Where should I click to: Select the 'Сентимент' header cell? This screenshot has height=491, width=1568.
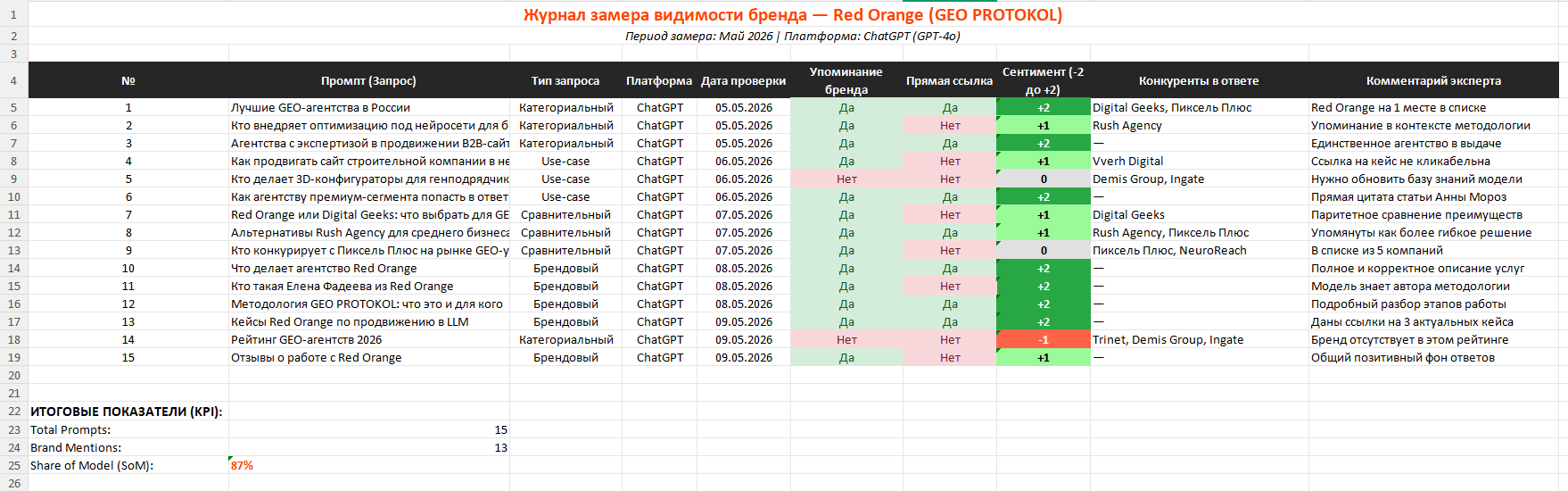(x=1043, y=80)
